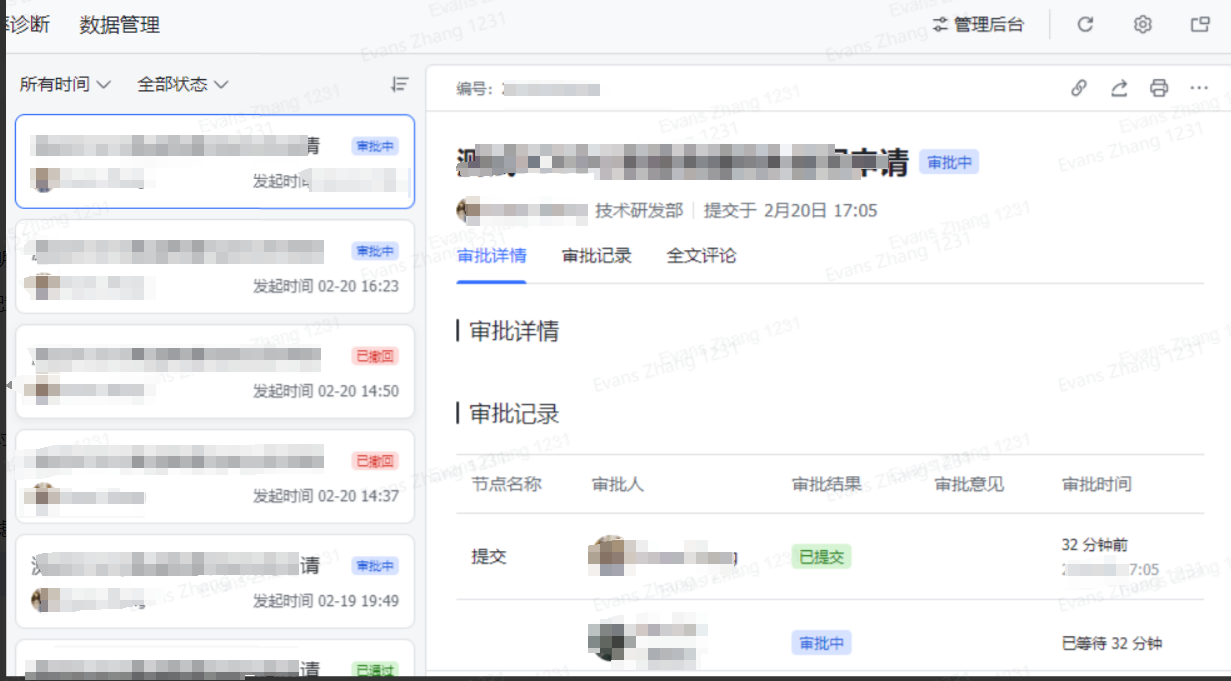Click the 已提交 status tag in records table

(821, 557)
